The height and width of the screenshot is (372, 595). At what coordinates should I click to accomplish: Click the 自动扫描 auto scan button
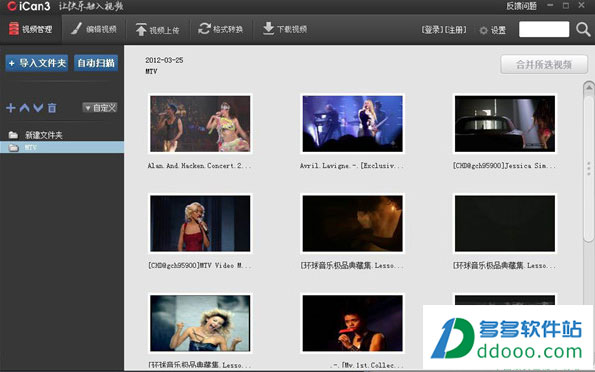click(96, 63)
